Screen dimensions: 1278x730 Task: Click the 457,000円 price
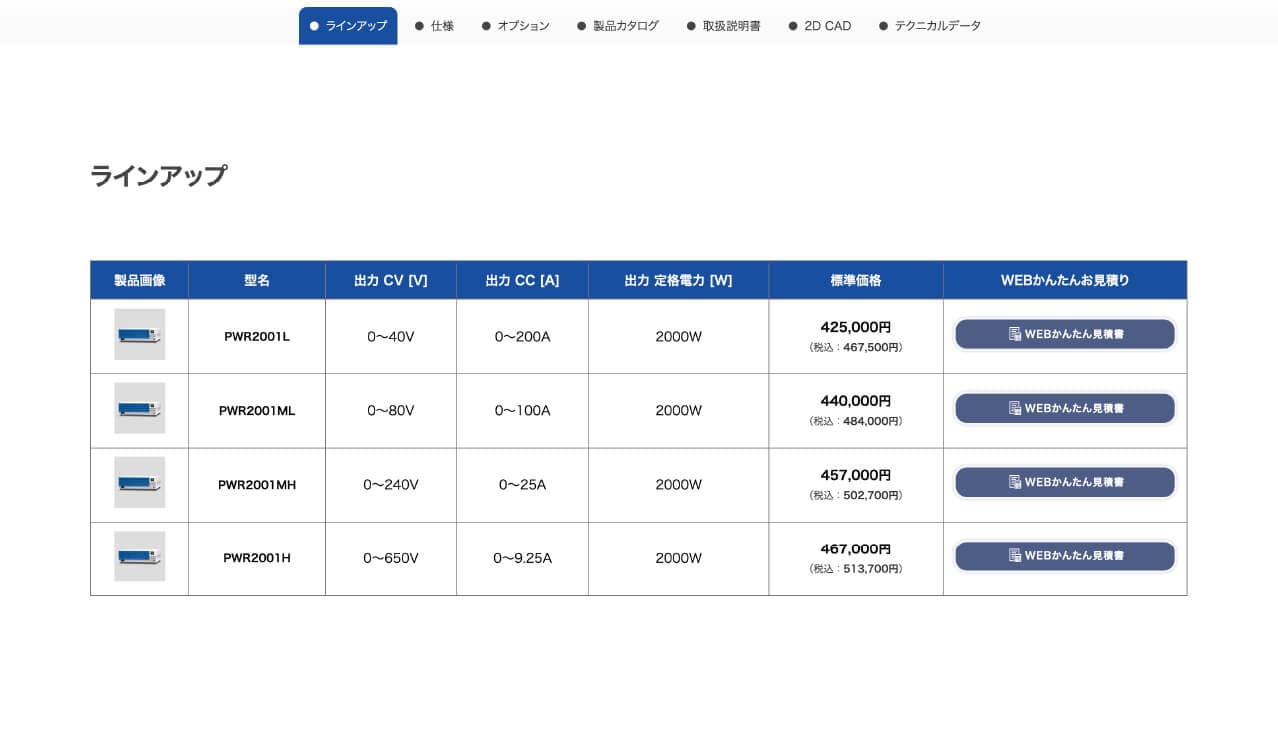tap(856, 475)
